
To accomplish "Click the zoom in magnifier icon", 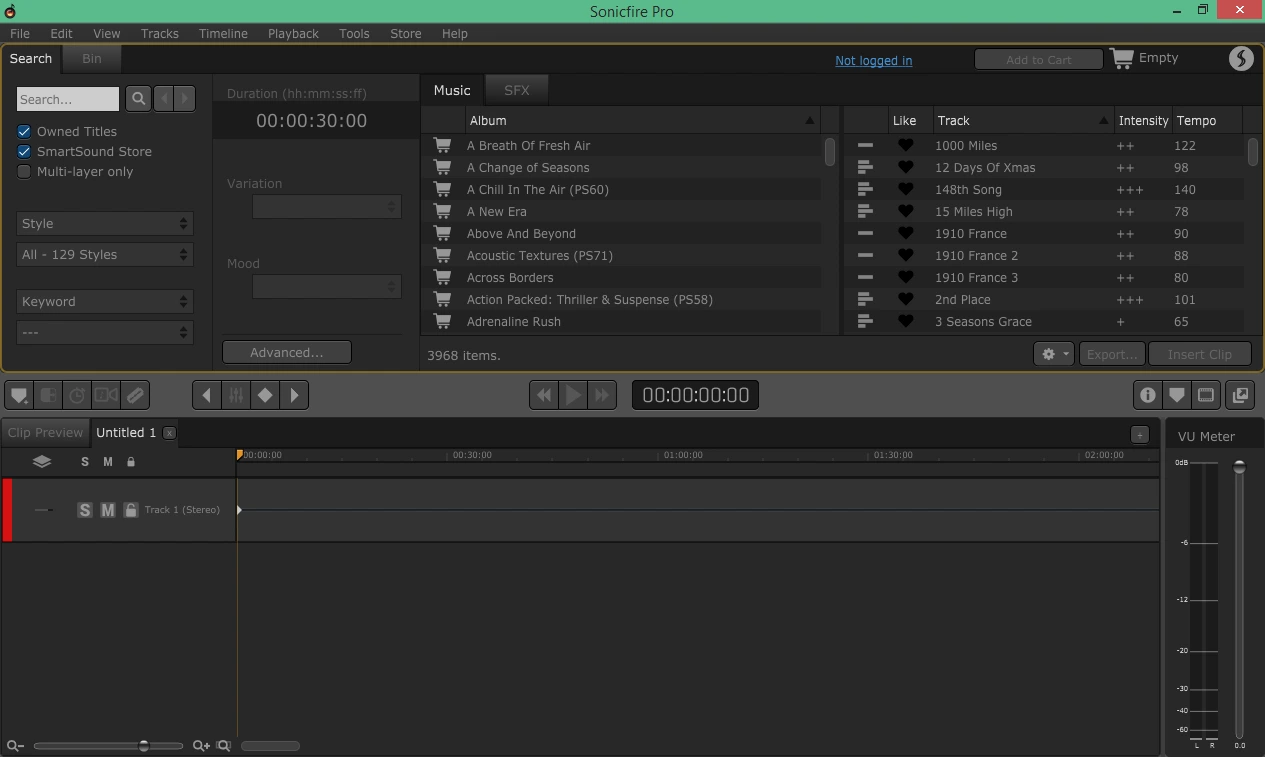I will pos(201,745).
